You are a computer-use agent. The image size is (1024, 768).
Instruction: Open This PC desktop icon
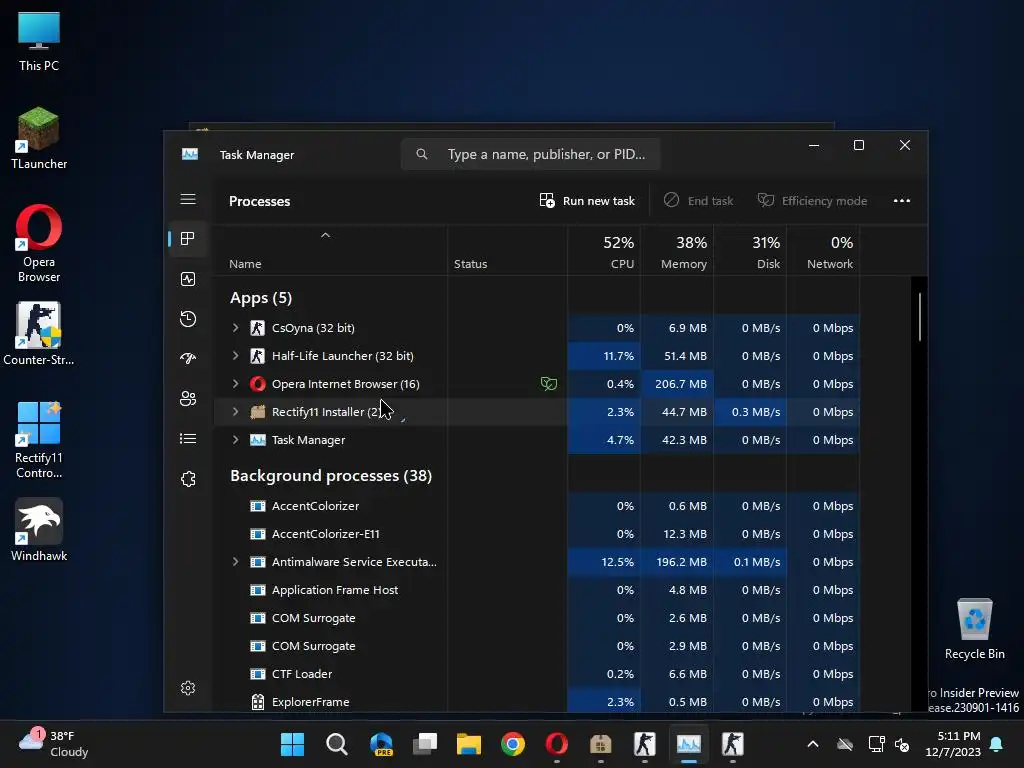tap(39, 41)
